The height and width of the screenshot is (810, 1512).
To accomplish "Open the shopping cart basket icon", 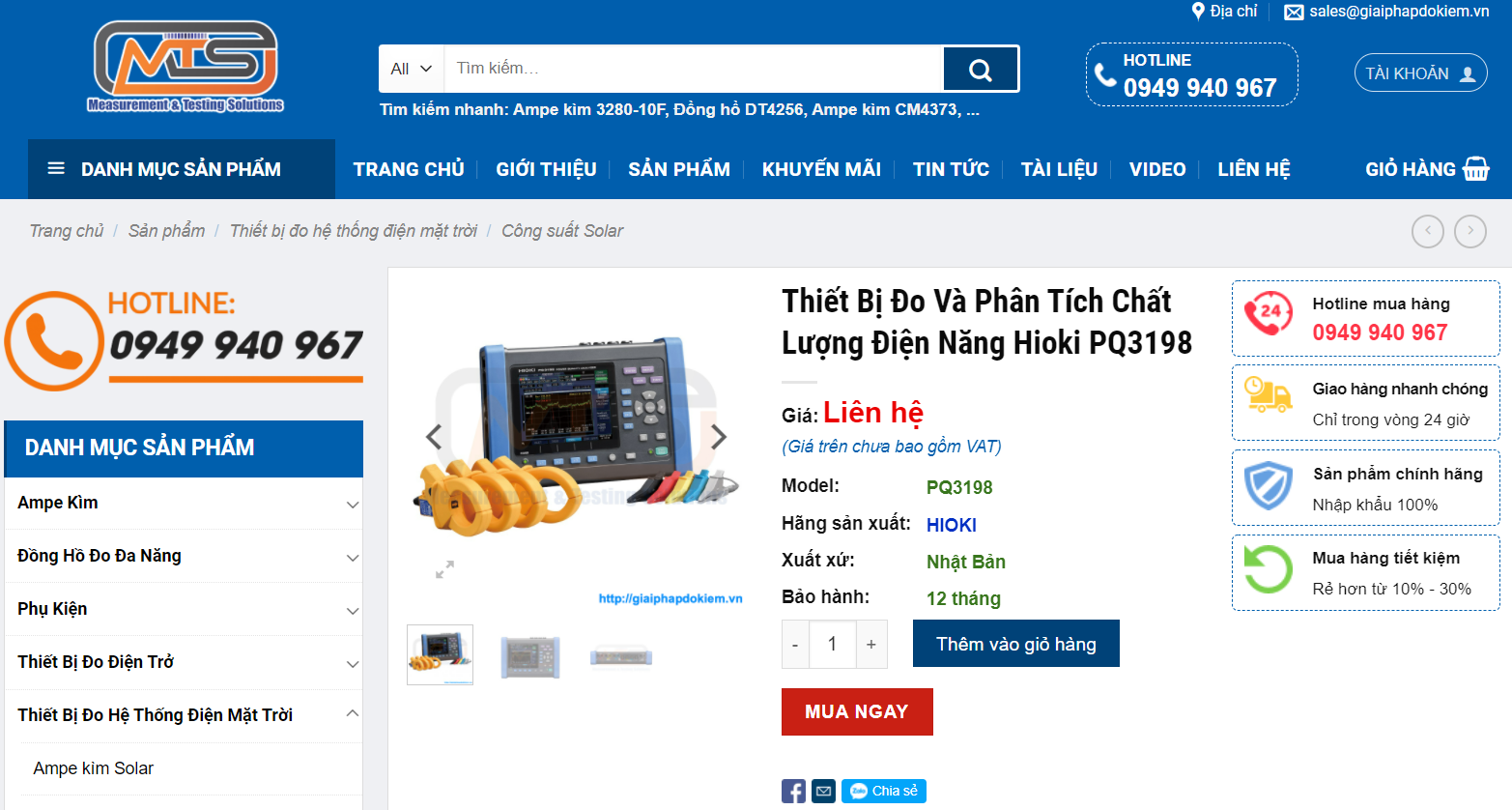I will pos(1476,169).
